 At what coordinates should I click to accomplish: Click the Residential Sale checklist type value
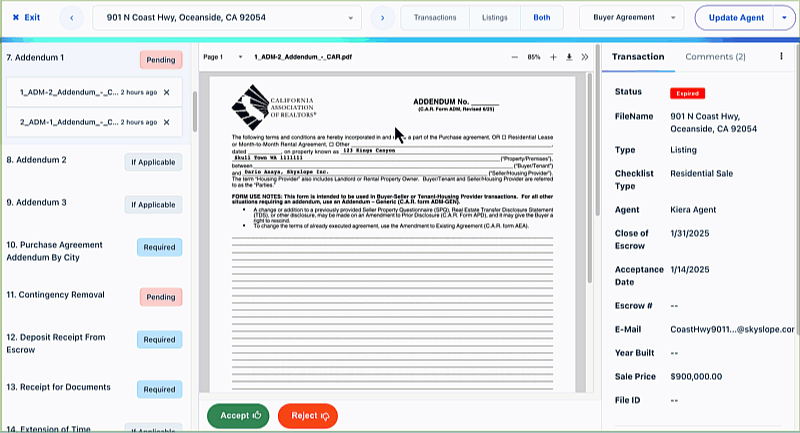702,173
